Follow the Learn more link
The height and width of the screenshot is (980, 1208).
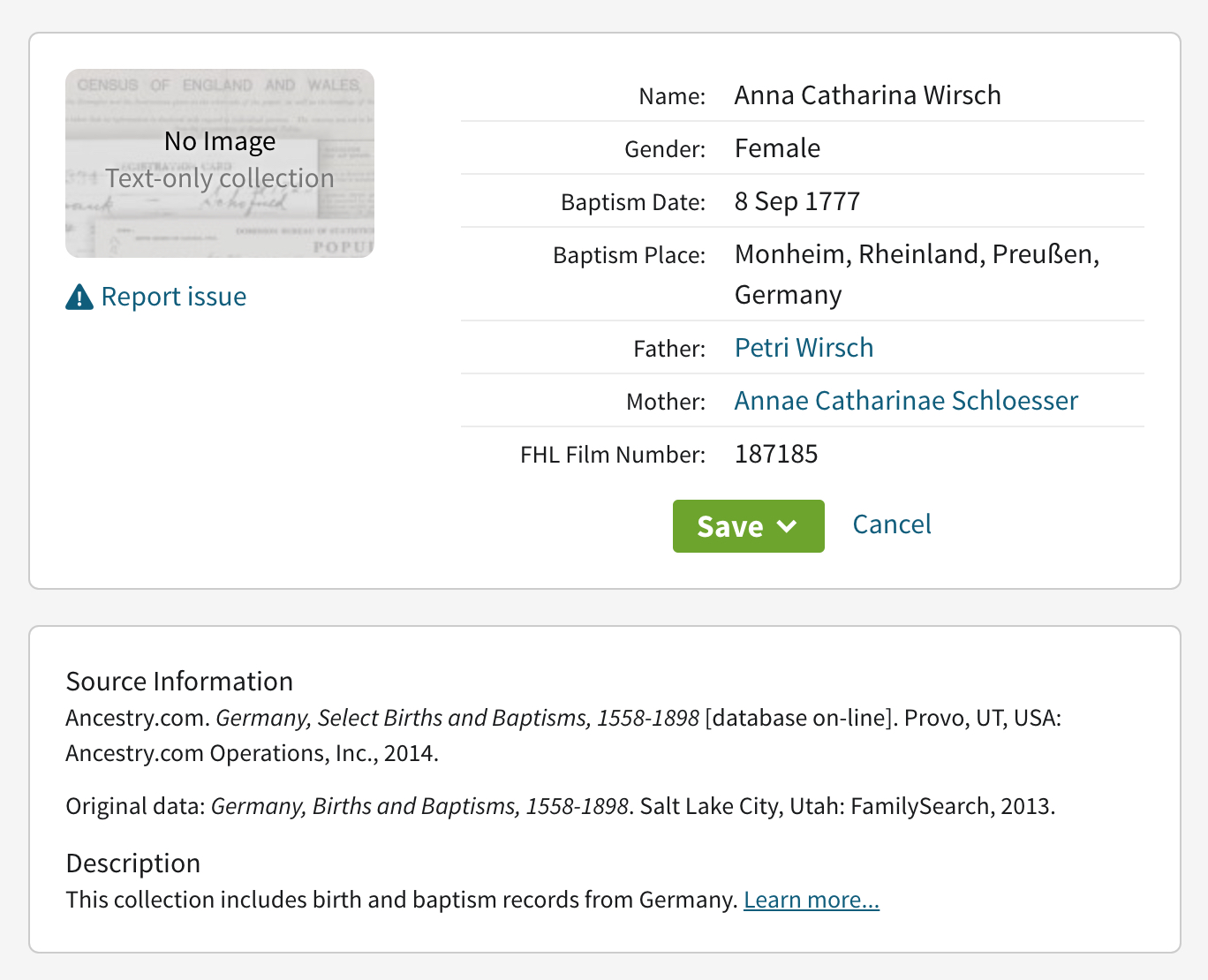tap(811, 900)
